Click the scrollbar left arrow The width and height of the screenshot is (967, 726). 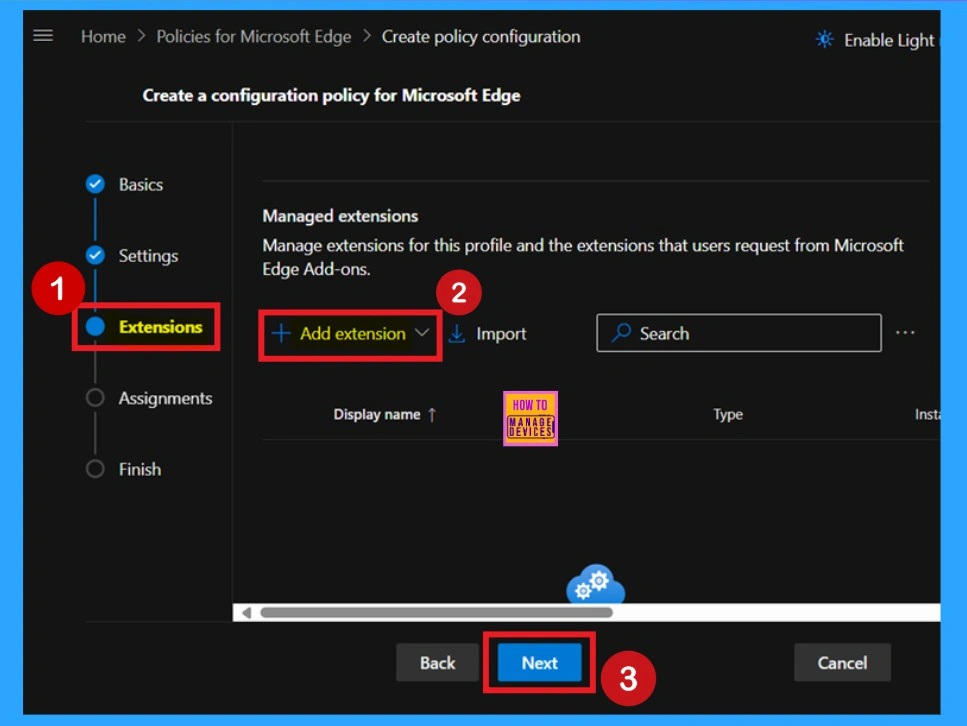pos(247,613)
